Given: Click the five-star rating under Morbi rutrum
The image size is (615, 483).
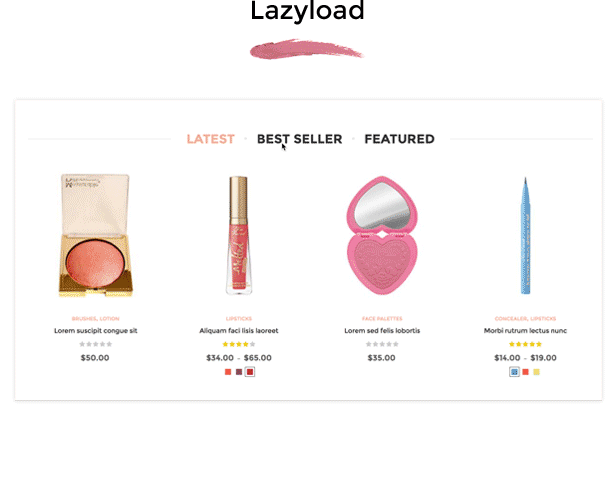Looking at the screenshot, I should tap(525, 344).
